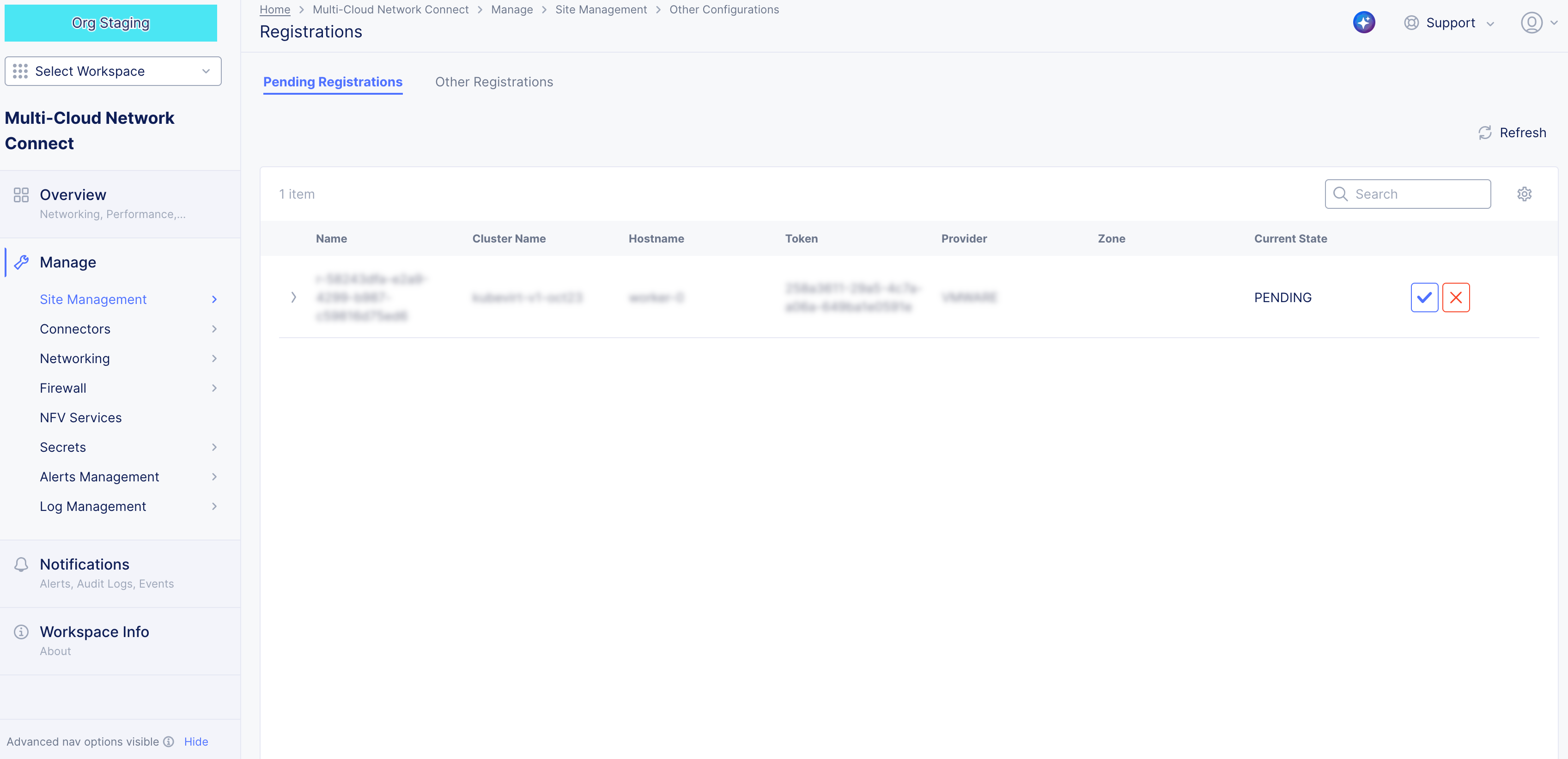Viewport: 1568px width, 759px height.
Task: Click the Refresh icon button
Action: [x=1484, y=133]
